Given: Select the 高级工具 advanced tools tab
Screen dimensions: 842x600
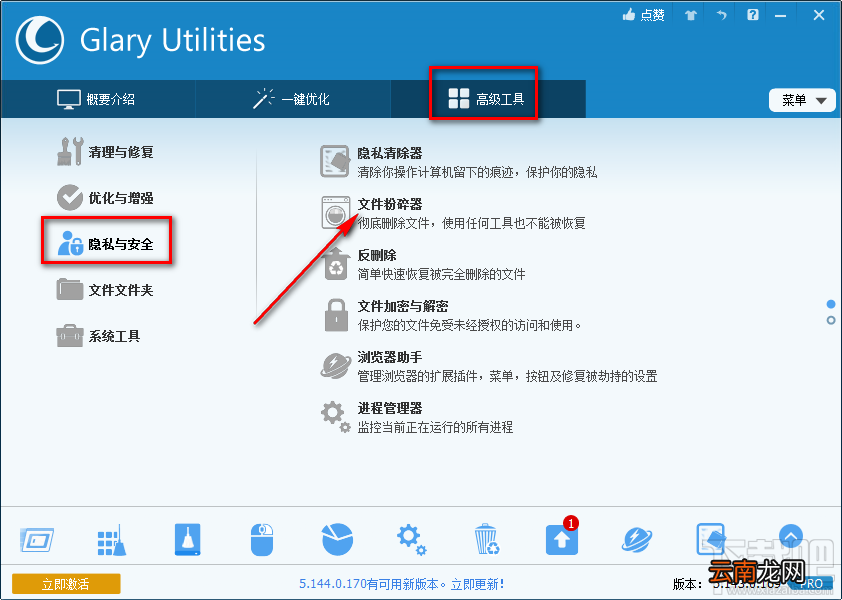Looking at the screenshot, I should coord(488,99).
